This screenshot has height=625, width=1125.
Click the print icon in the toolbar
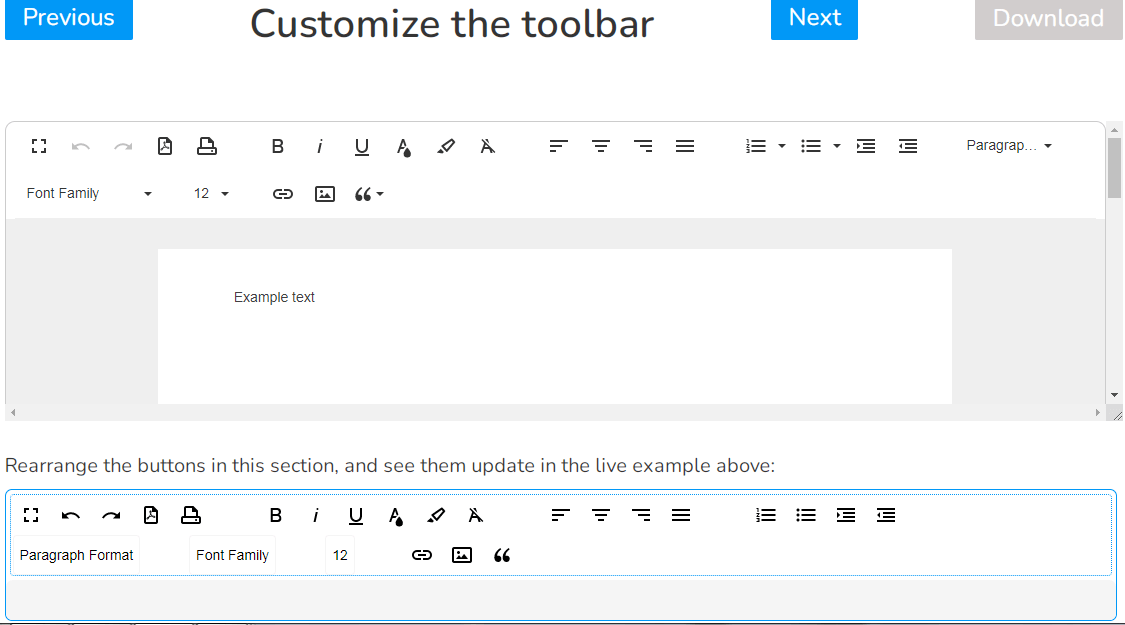tap(207, 146)
